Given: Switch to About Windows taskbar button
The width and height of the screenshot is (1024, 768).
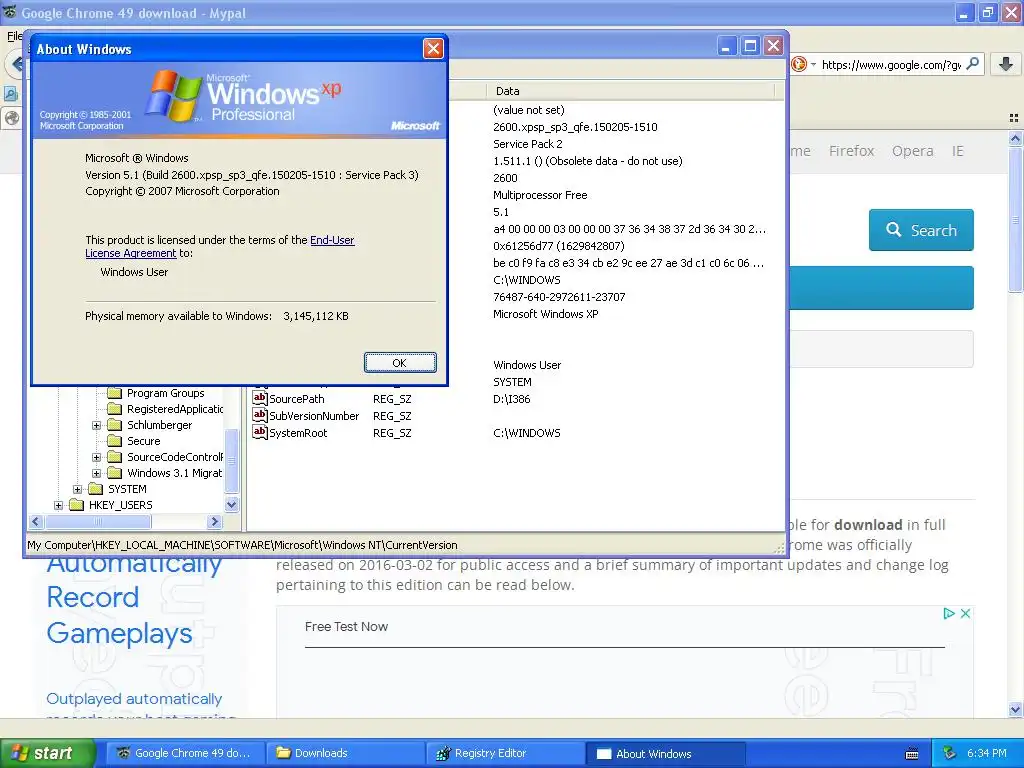Looking at the screenshot, I should pyautogui.click(x=666, y=754).
